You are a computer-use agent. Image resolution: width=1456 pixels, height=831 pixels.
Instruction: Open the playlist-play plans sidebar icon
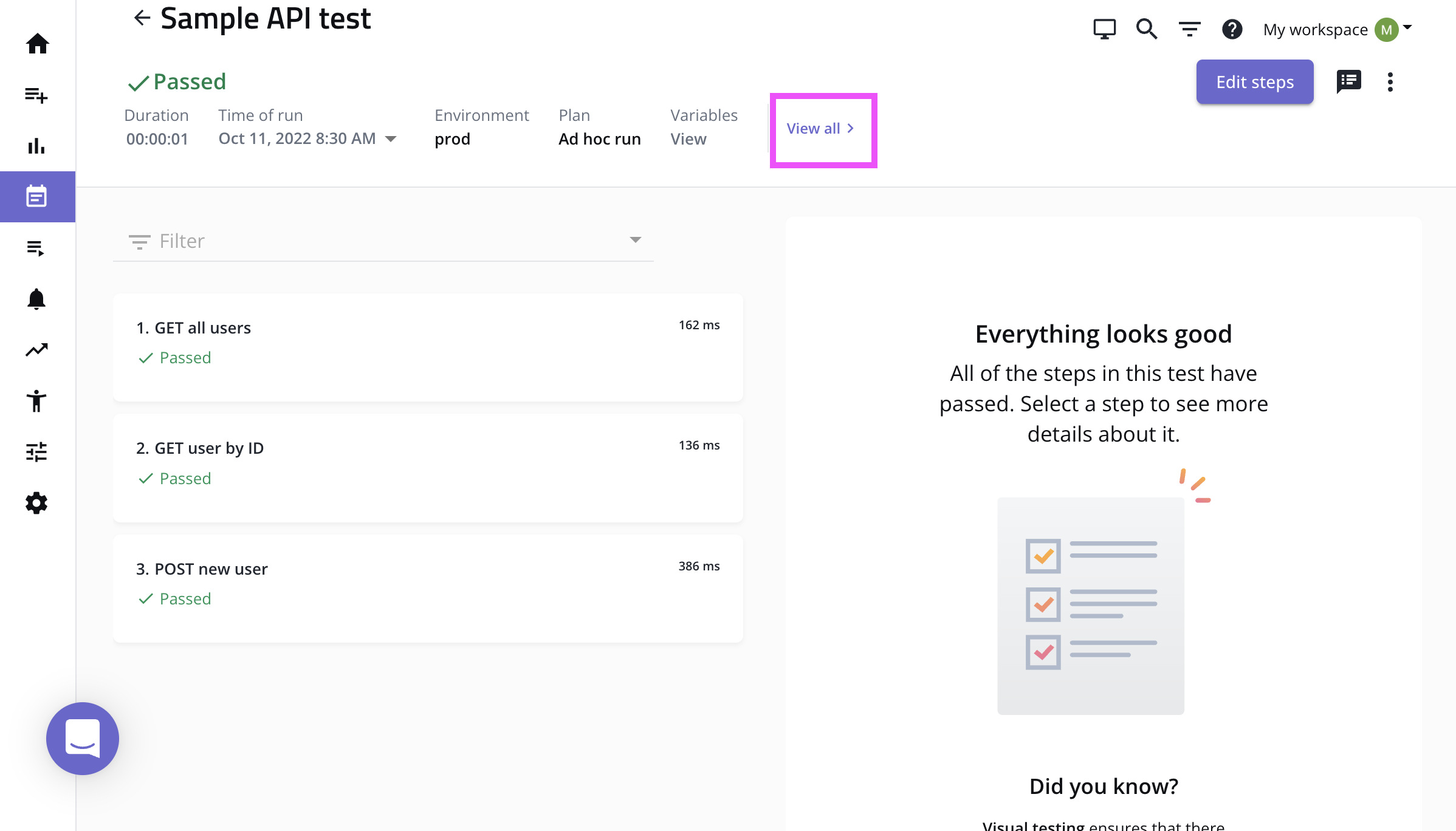(36, 248)
